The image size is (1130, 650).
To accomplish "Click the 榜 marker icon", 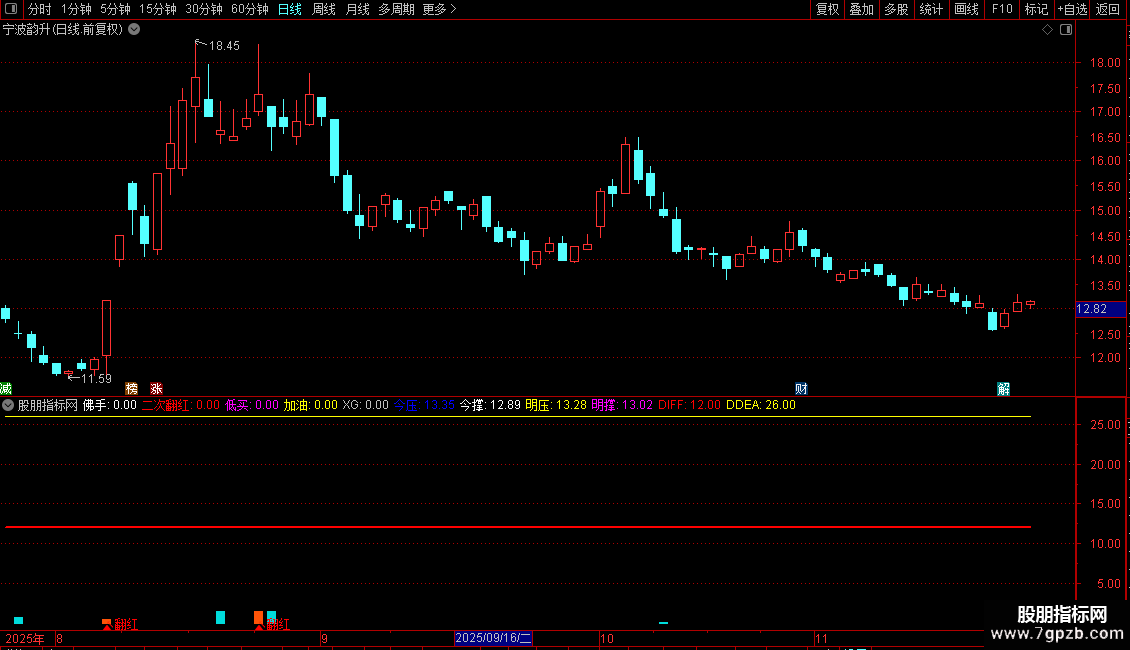I will coord(131,389).
